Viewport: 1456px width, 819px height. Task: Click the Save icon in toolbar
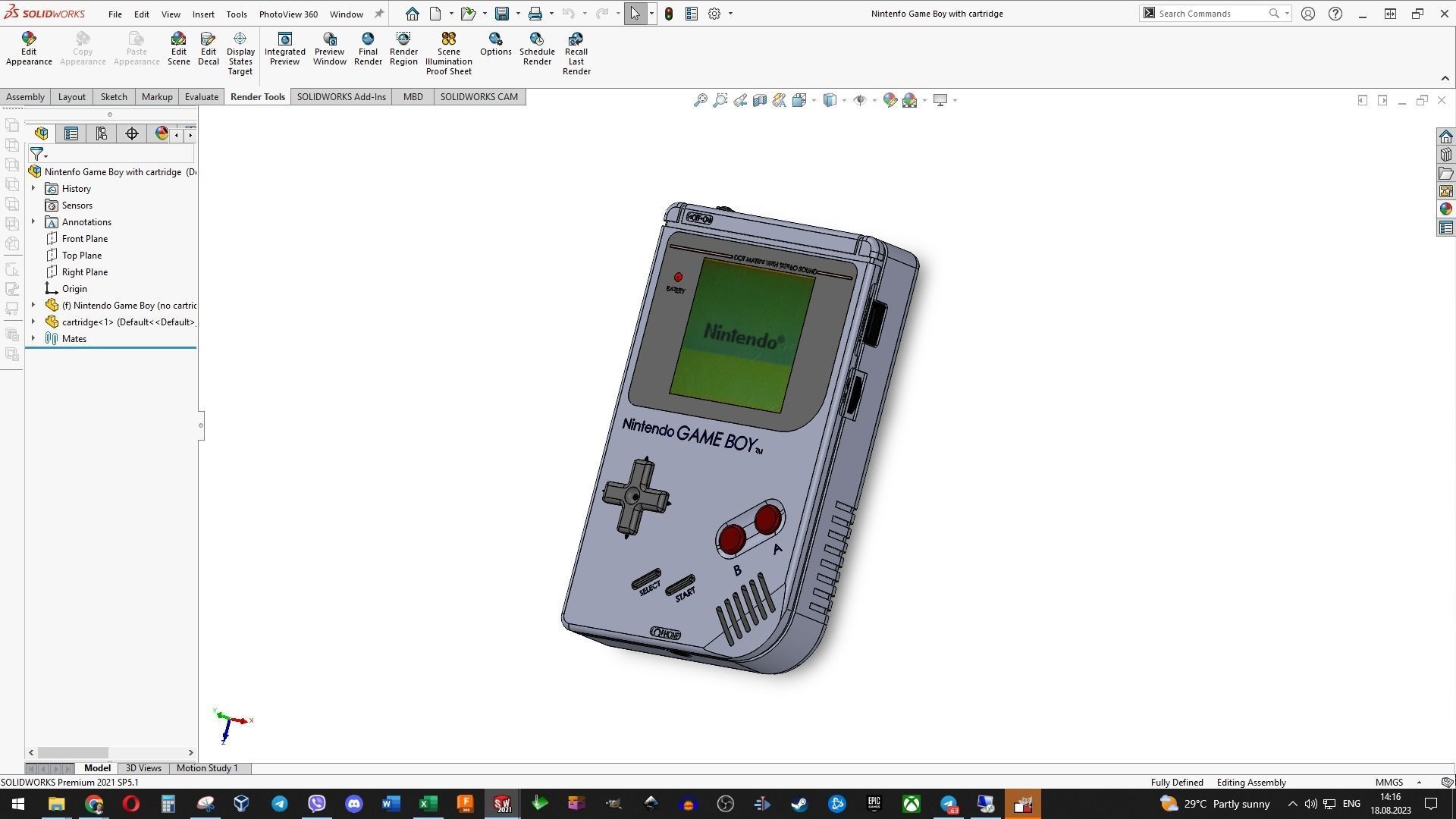pyautogui.click(x=502, y=14)
